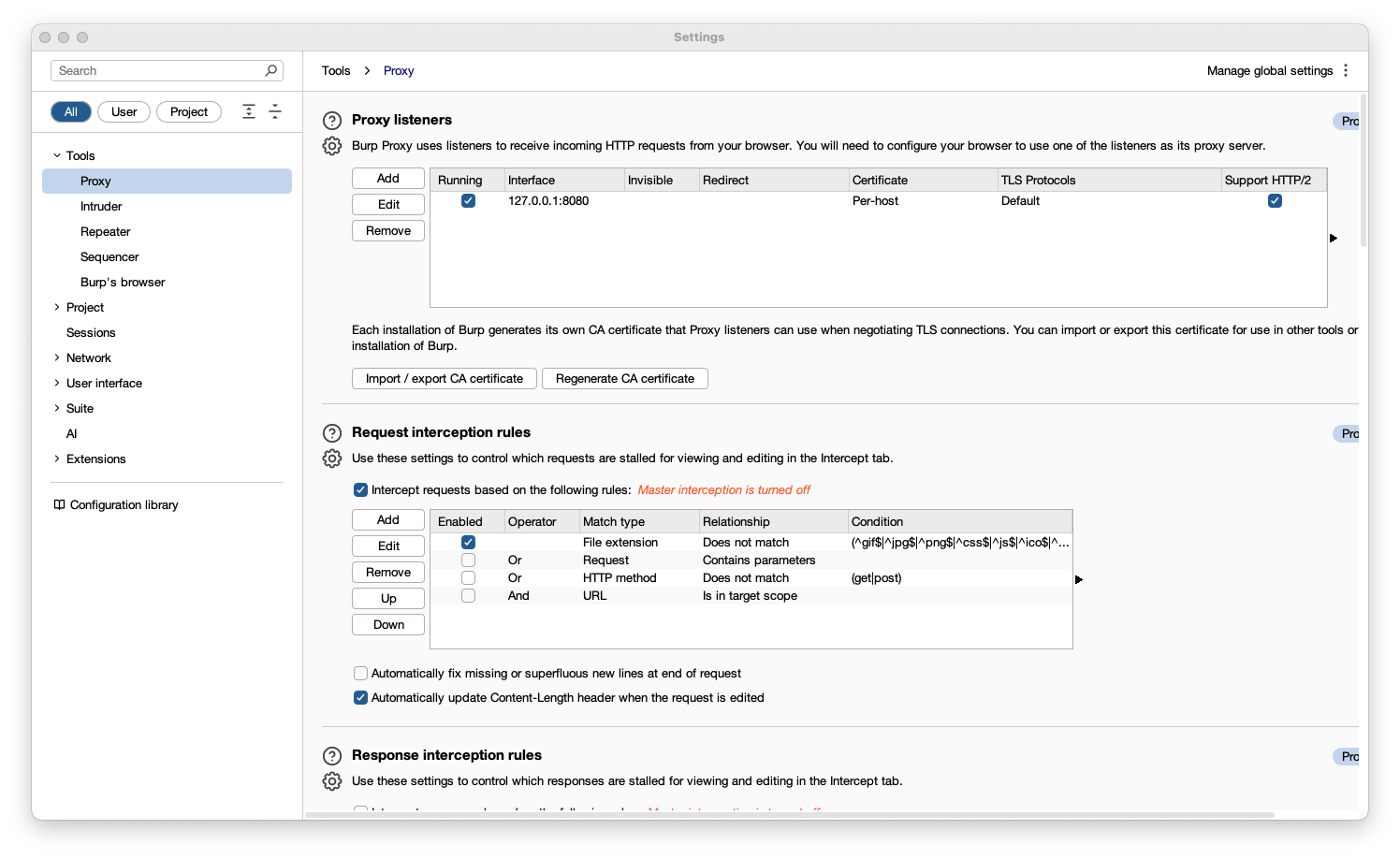Enable the URL Is in target scope rule

click(x=469, y=596)
